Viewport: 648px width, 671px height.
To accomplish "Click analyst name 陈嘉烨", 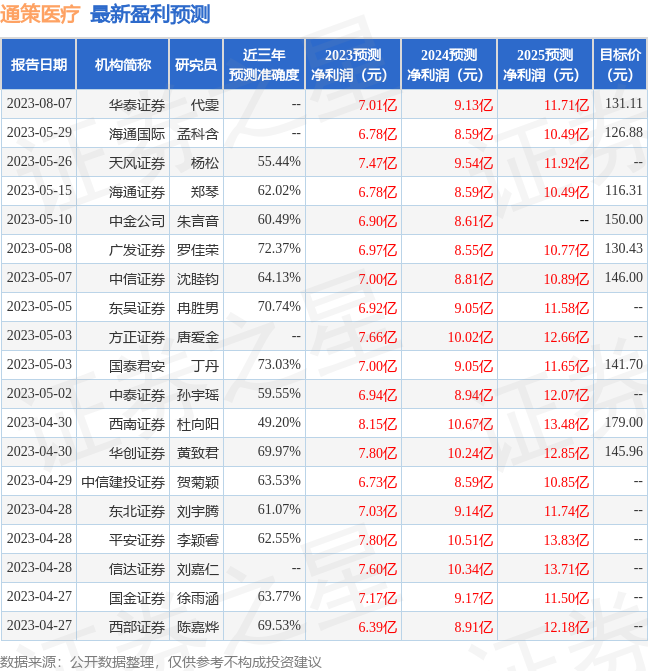I will click(x=198, y=627).
